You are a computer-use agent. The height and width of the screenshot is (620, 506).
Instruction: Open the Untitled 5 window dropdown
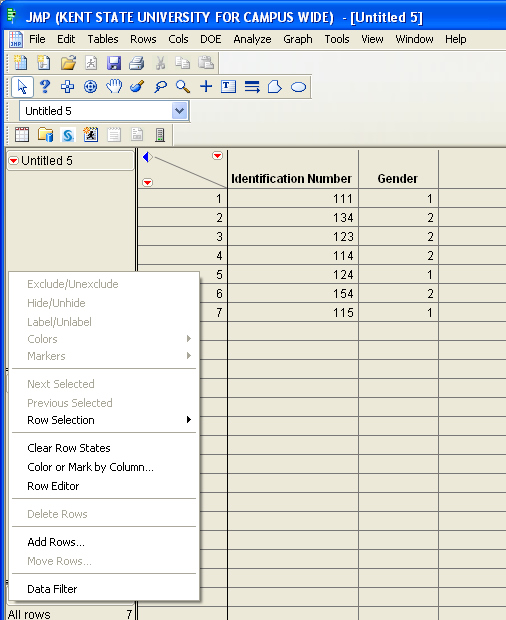tap(179, 111)
